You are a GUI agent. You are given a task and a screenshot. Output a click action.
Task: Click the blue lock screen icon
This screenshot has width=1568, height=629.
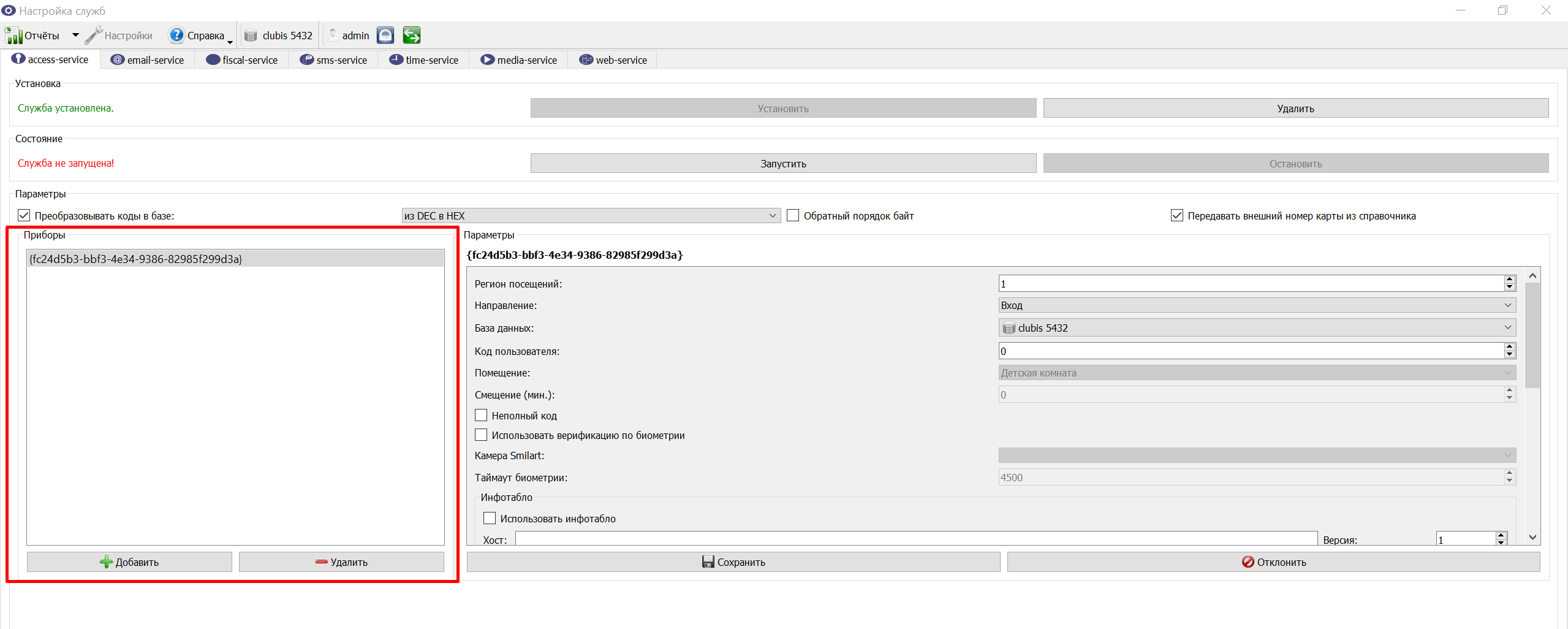[385, 35]
